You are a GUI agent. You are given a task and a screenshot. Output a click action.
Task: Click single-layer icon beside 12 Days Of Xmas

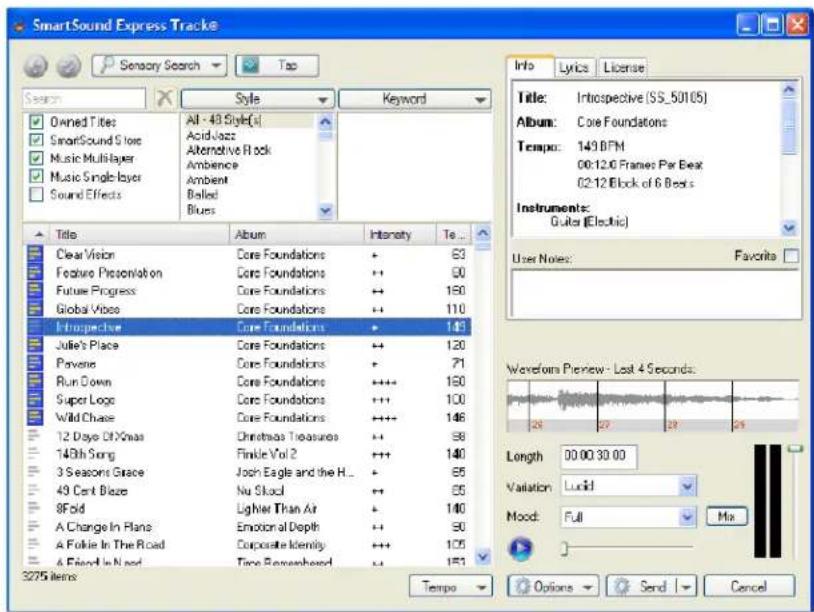pyautogui.click(x=34, y=436)
